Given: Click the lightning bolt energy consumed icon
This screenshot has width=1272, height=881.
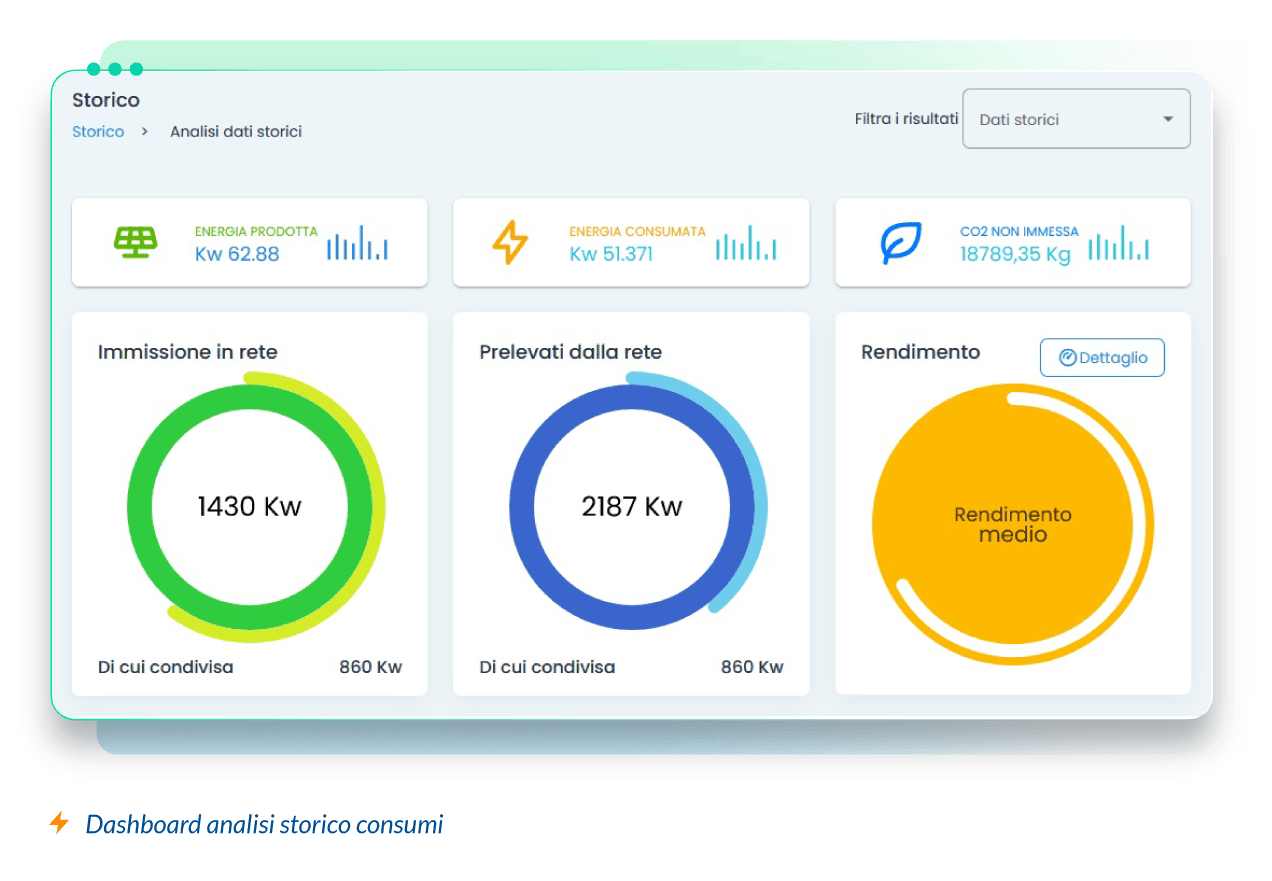Looking at the screenshot, I should click(510, 243).
